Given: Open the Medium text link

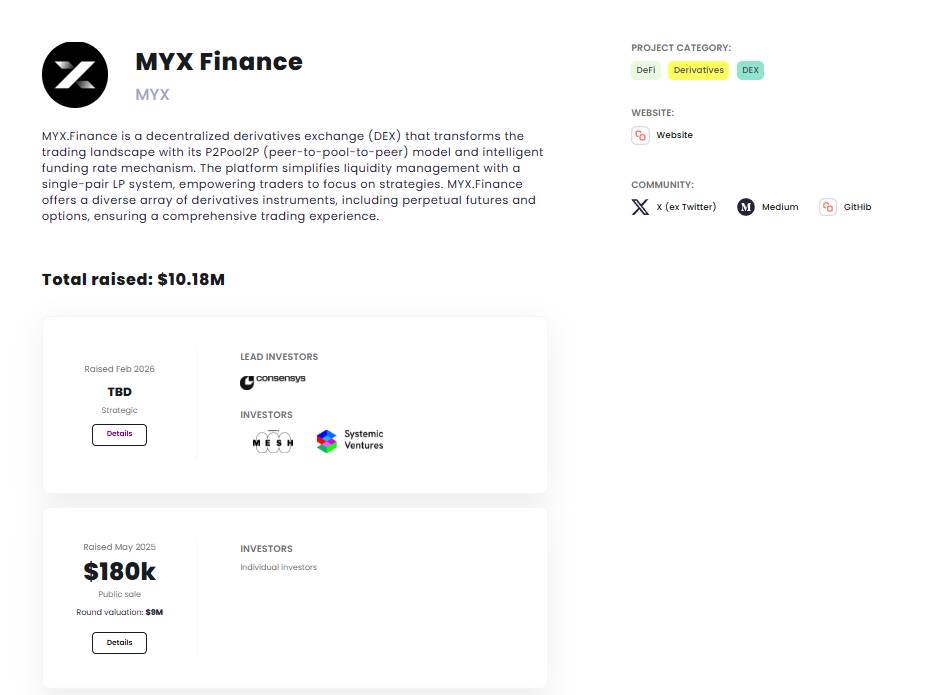Looking at the screenshot, I should [781, 207].
